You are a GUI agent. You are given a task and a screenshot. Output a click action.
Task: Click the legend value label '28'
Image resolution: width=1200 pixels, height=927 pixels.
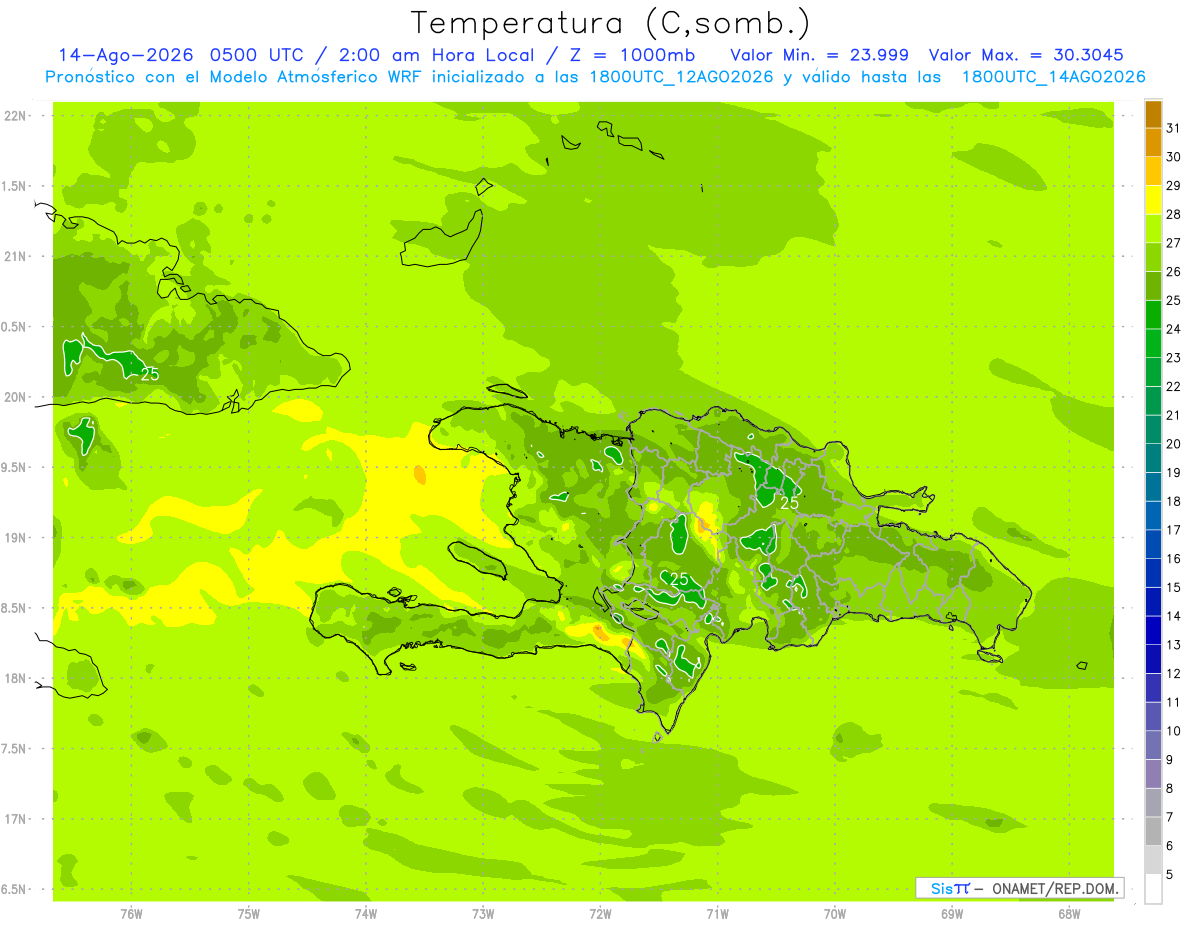click(x=1173, y=214)
